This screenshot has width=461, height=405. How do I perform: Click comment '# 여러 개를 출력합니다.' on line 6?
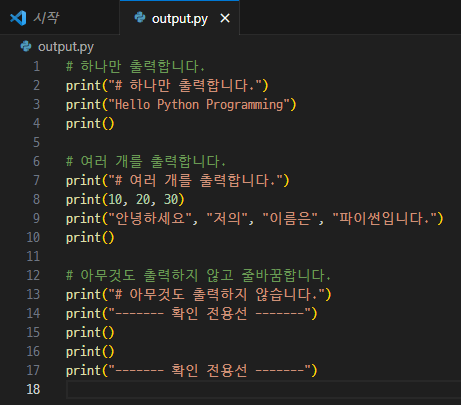(x=146, y=162)
